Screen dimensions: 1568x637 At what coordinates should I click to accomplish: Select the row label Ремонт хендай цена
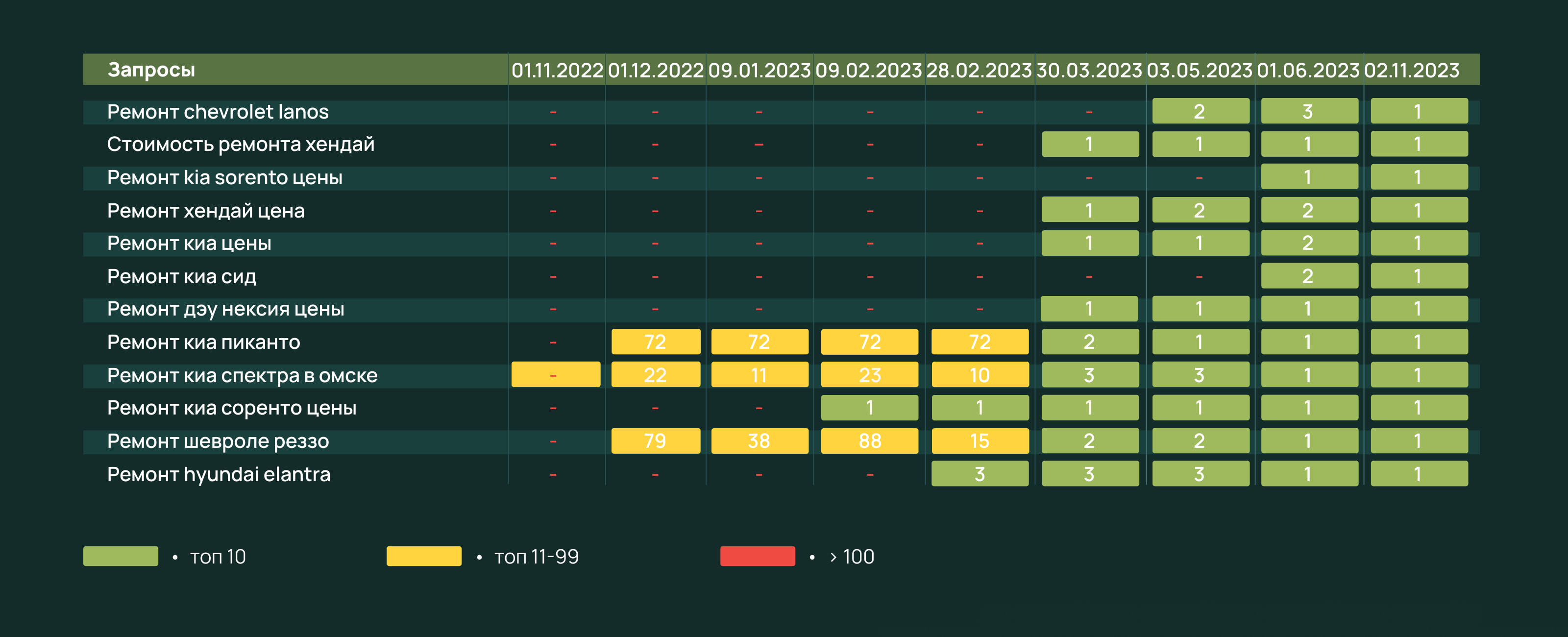pos(206,211)
